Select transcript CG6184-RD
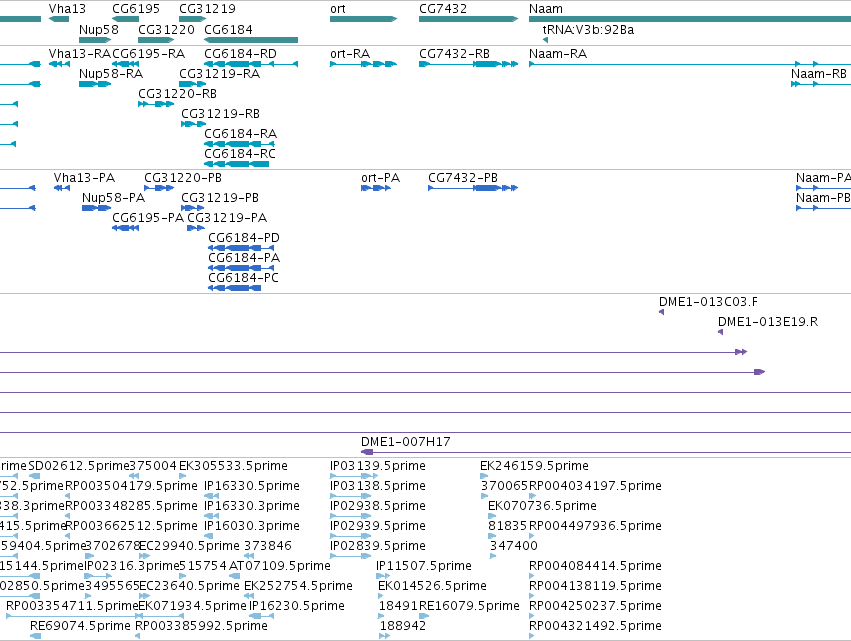Screen dimensions: 851x641 pyautogui.click(x=251, y=64)
